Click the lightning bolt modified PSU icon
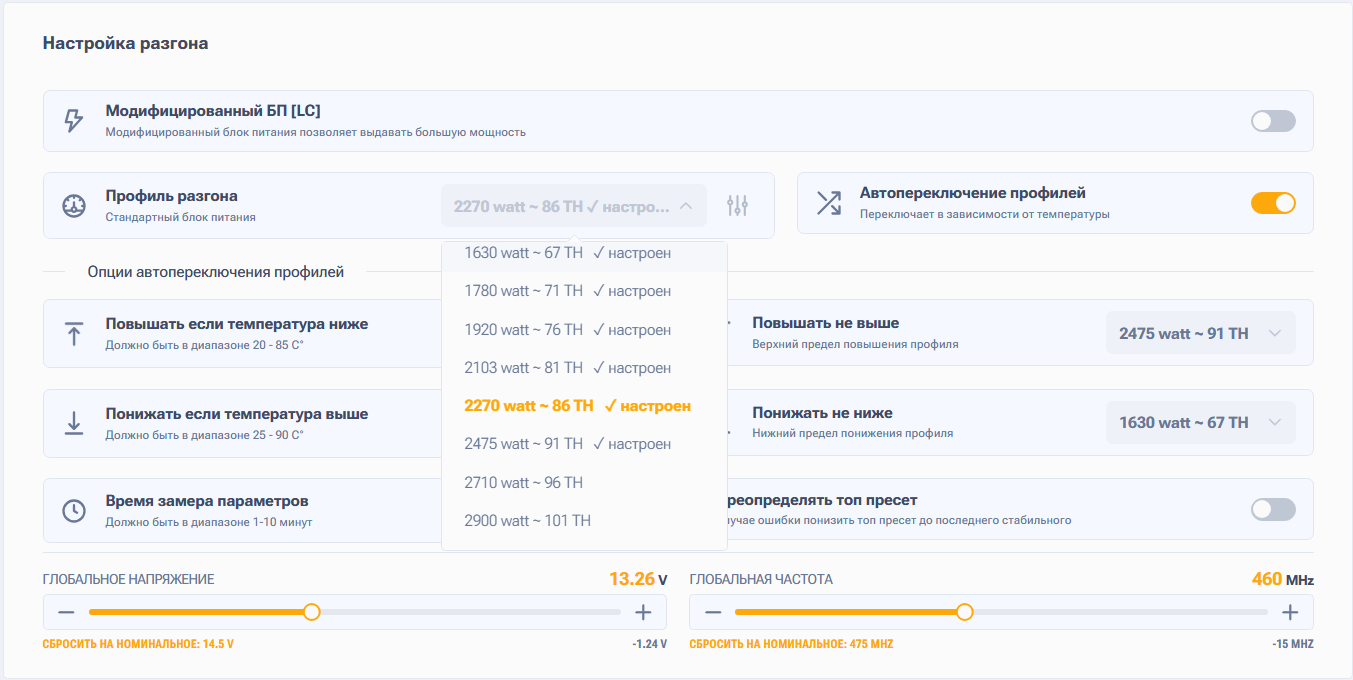This screenshot has width=1353, height=680. click(x=74, y=121)
